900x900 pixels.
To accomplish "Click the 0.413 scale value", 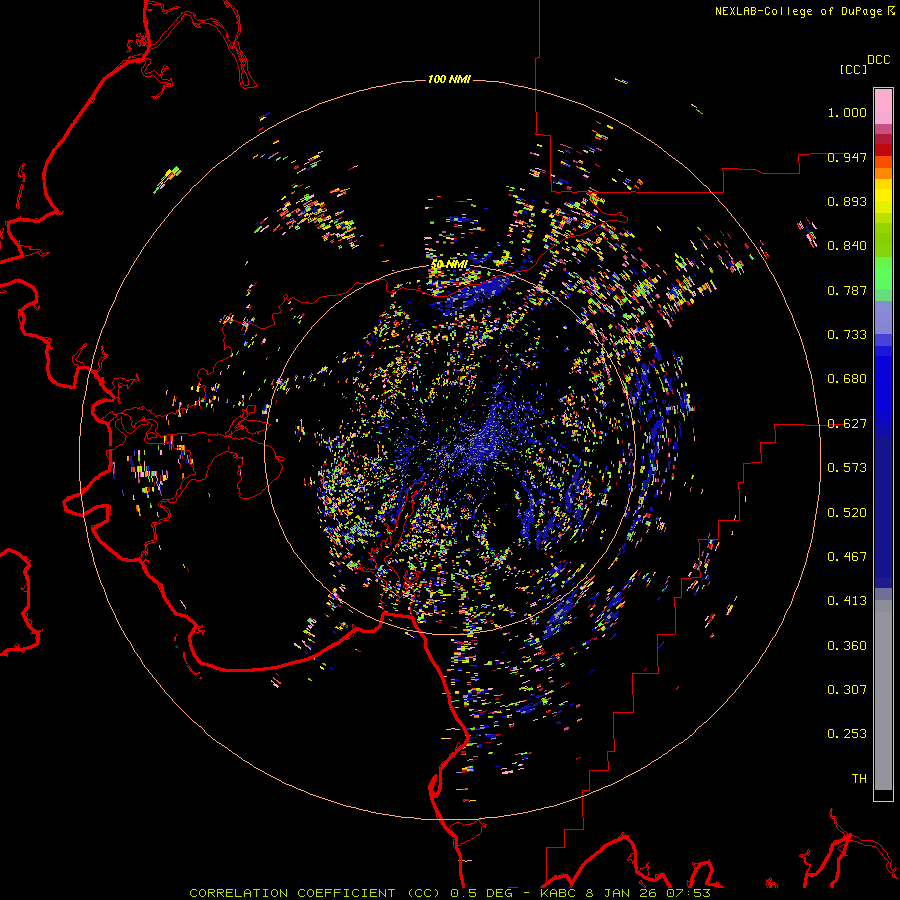I will pos(847,601).
